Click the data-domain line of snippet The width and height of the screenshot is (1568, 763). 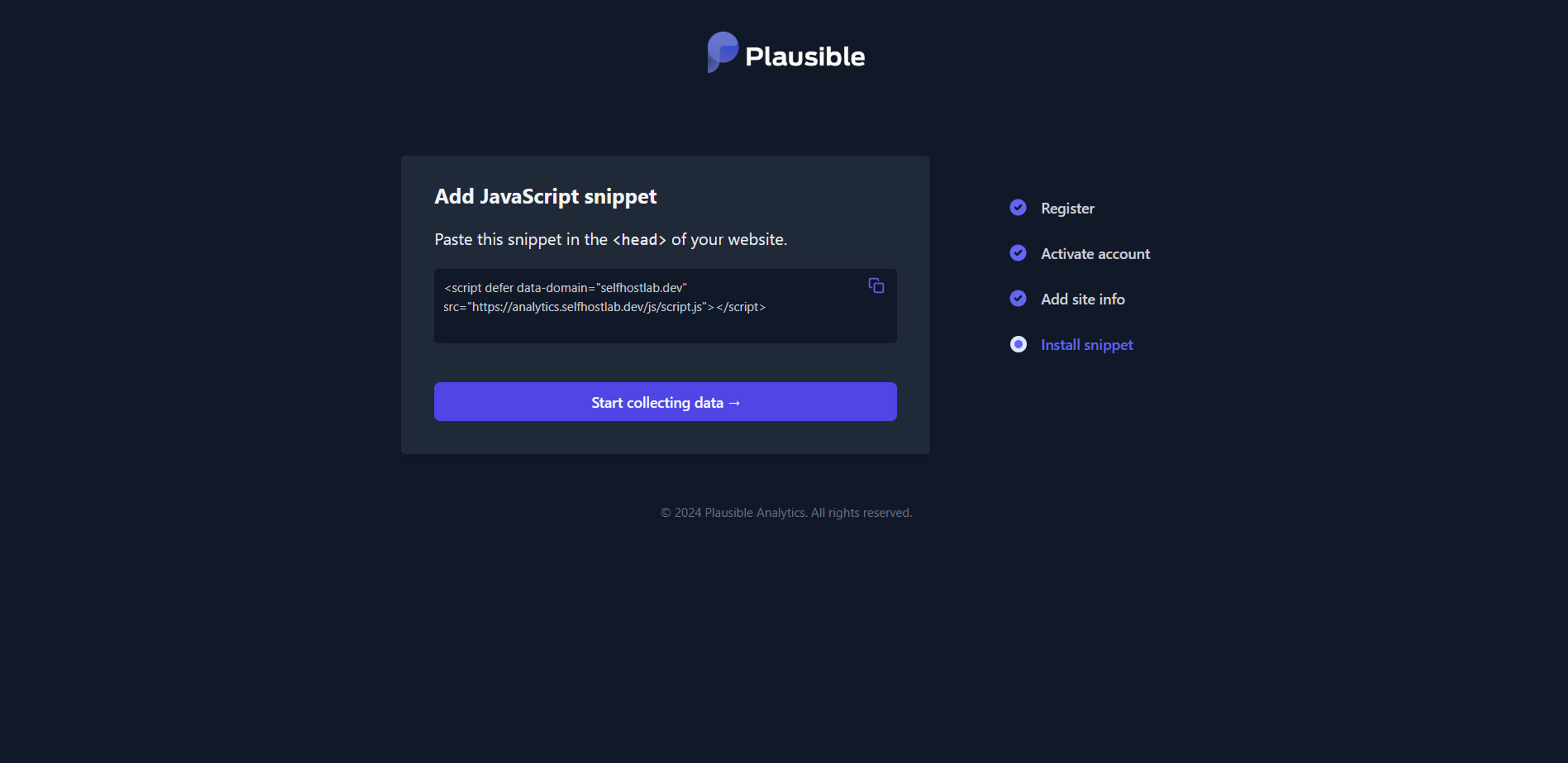pyautogui.click(x=566, y=288)
